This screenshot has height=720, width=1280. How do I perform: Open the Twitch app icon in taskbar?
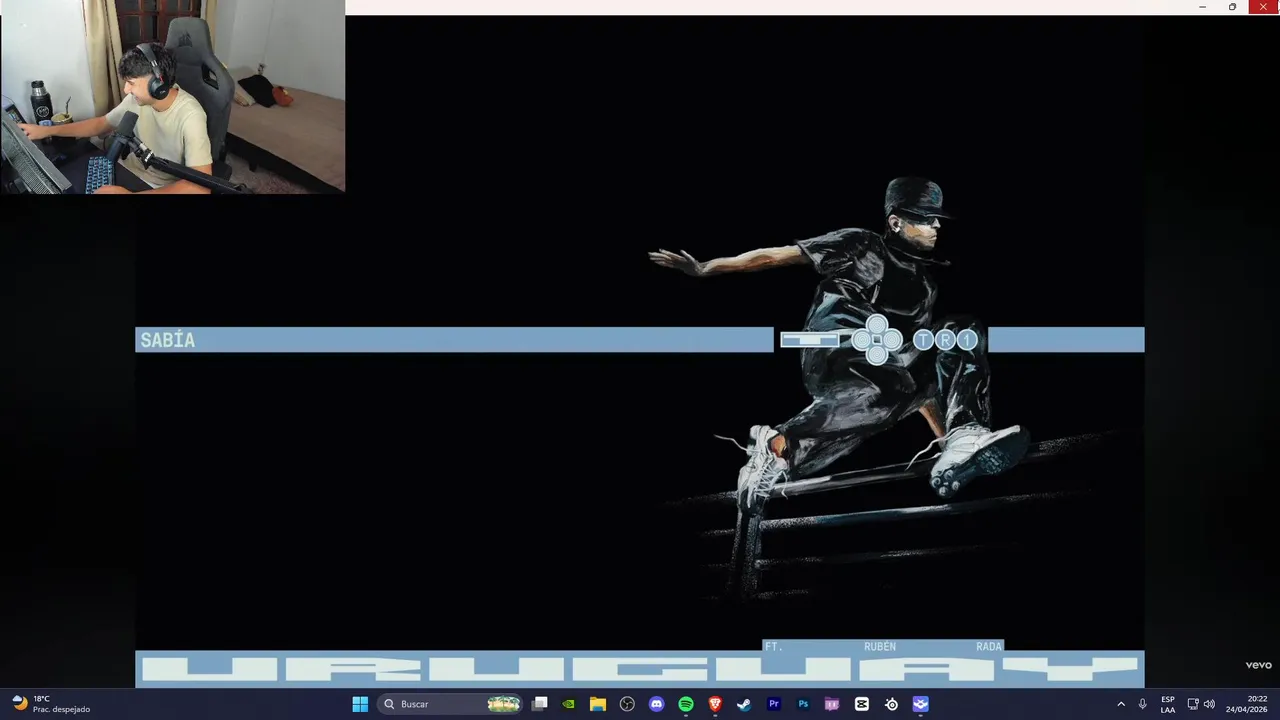point(832,704)
